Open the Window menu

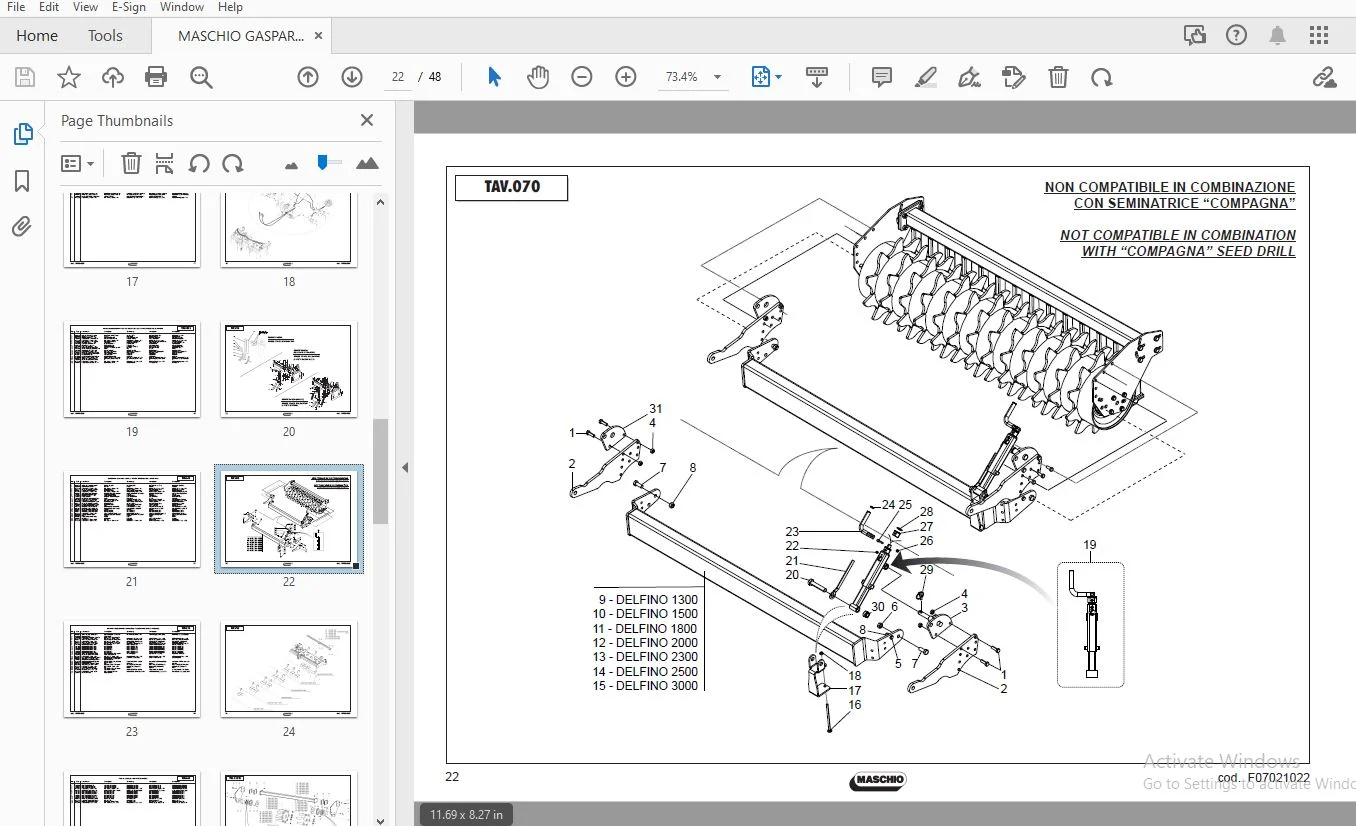182,7
